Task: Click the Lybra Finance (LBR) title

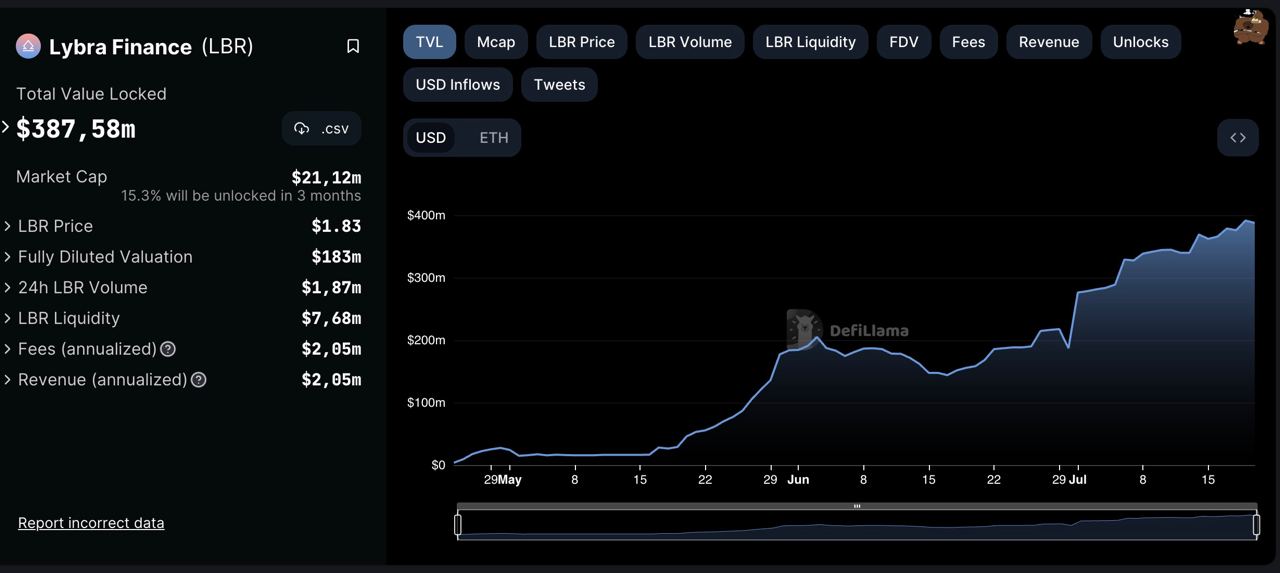Action: pos(151,47)
